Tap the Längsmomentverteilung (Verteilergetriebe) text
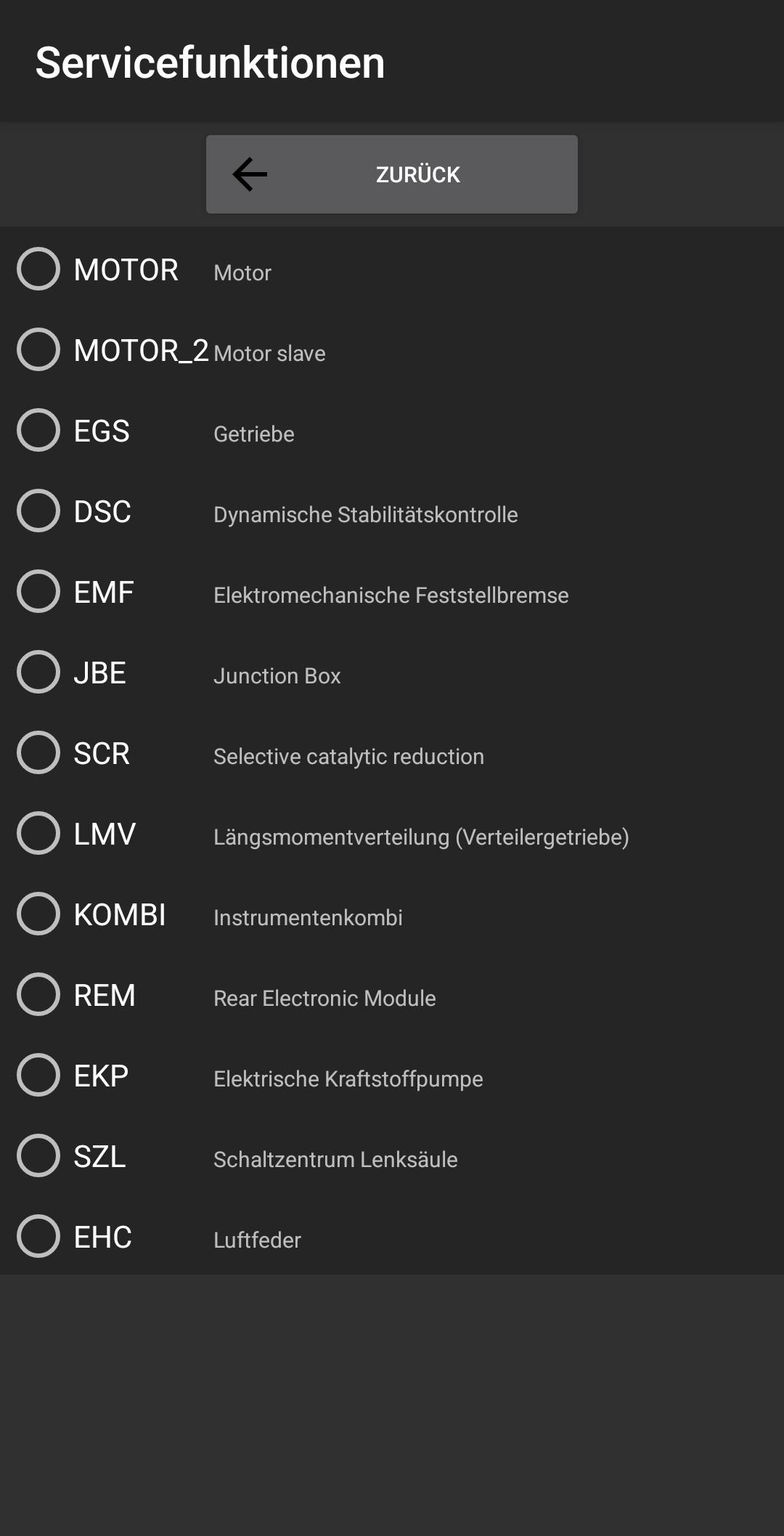Viewport: 784px width, 1536px height. [421, 837]
